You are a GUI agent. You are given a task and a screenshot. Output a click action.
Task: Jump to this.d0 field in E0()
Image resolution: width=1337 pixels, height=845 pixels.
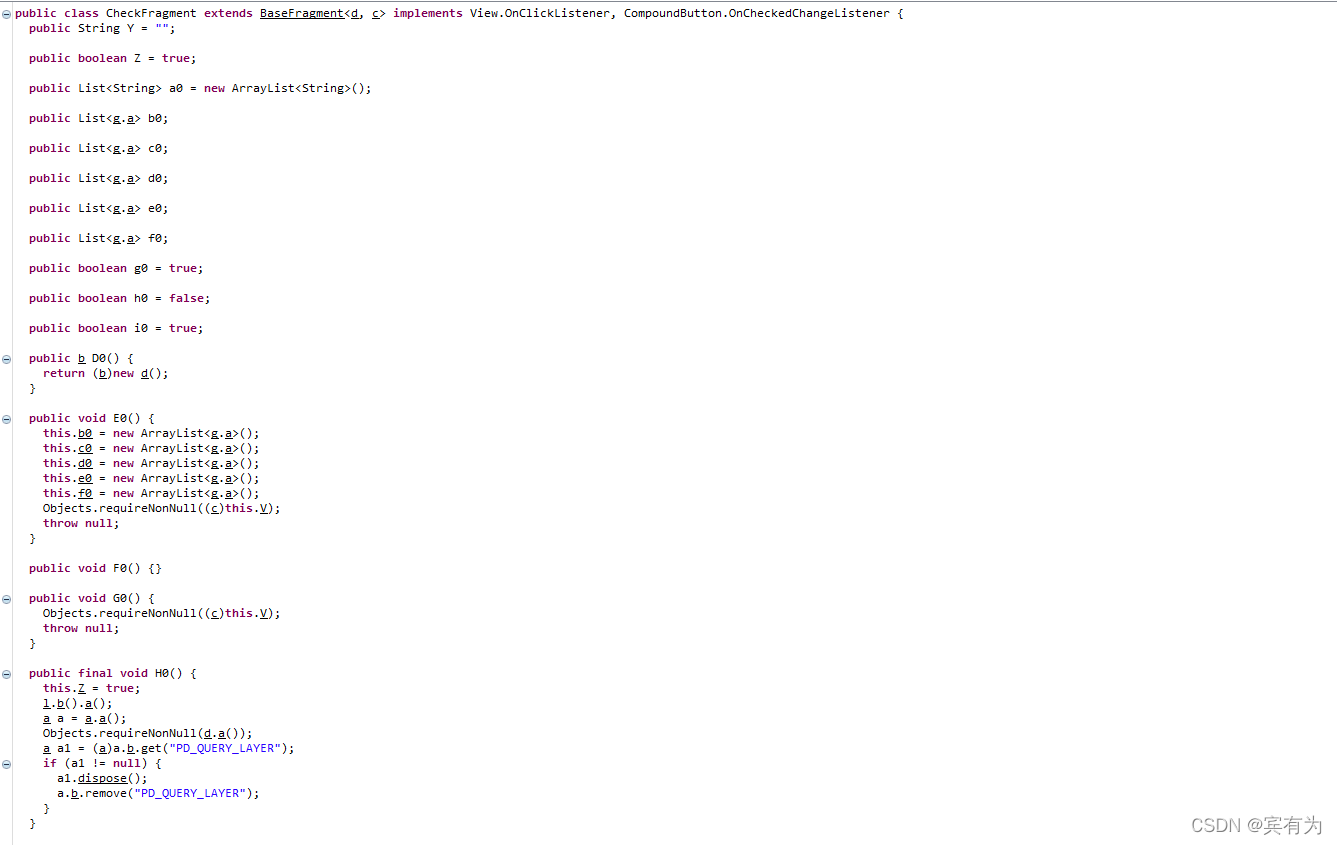click(84, 463)
